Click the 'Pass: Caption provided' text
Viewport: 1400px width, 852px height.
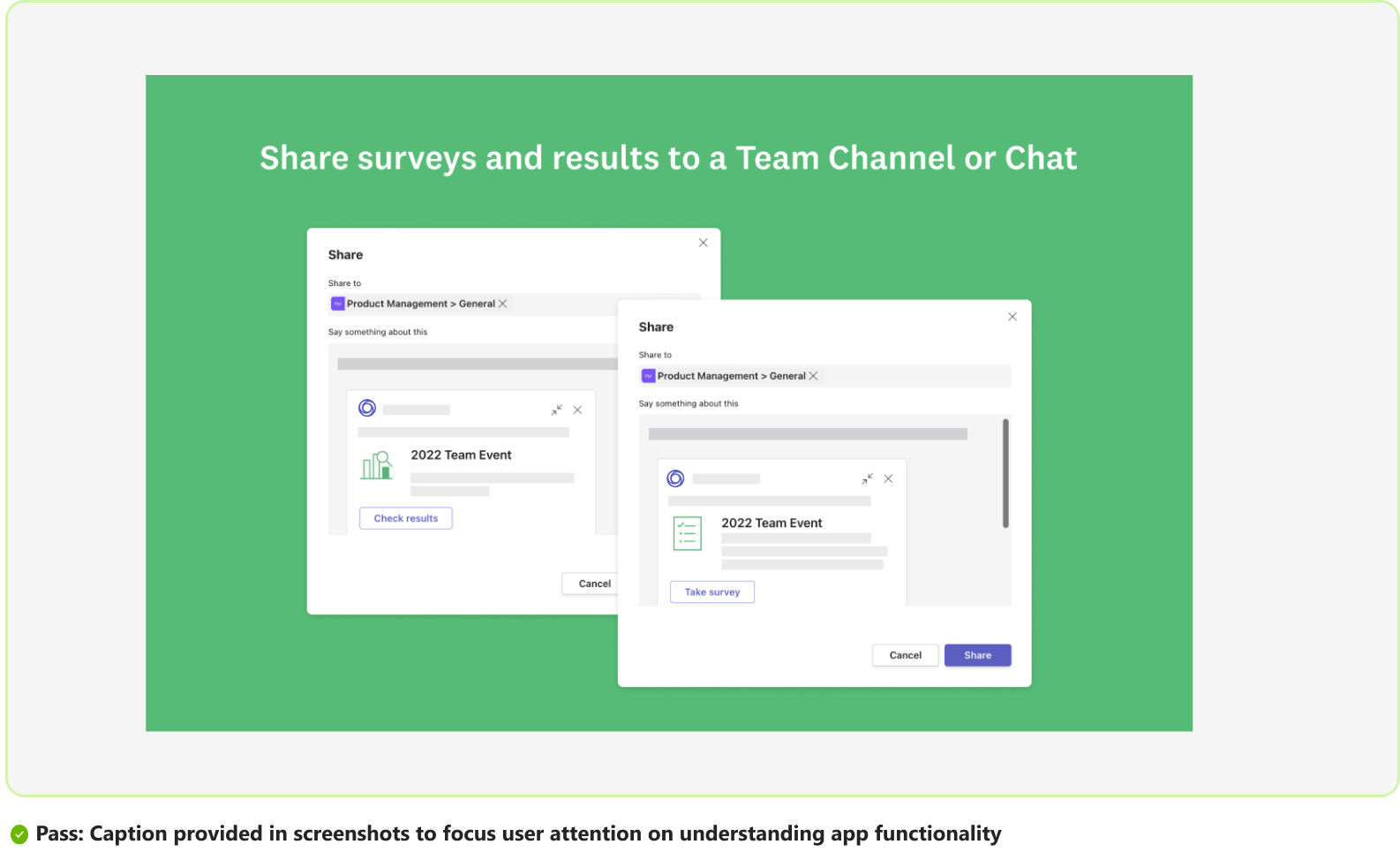pyautogui.click(x=518, y=833)
